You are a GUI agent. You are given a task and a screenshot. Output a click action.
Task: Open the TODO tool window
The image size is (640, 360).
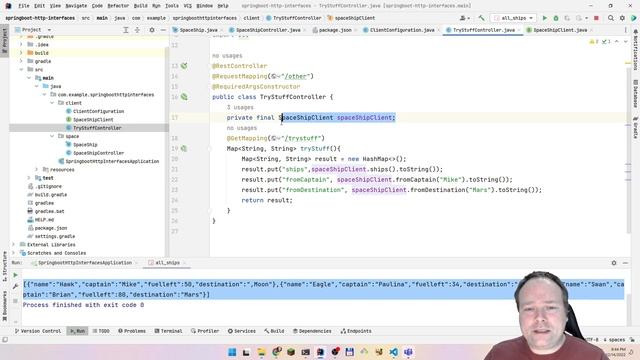point(101,331)
